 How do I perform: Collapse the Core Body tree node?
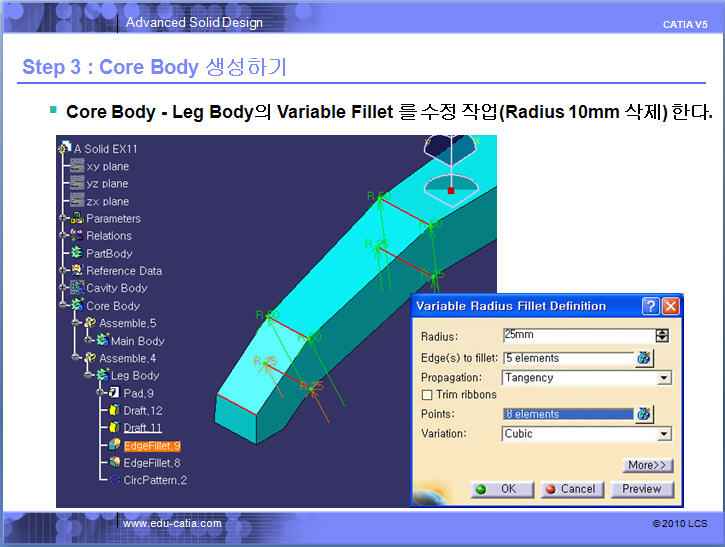click(x=64, y=306)
